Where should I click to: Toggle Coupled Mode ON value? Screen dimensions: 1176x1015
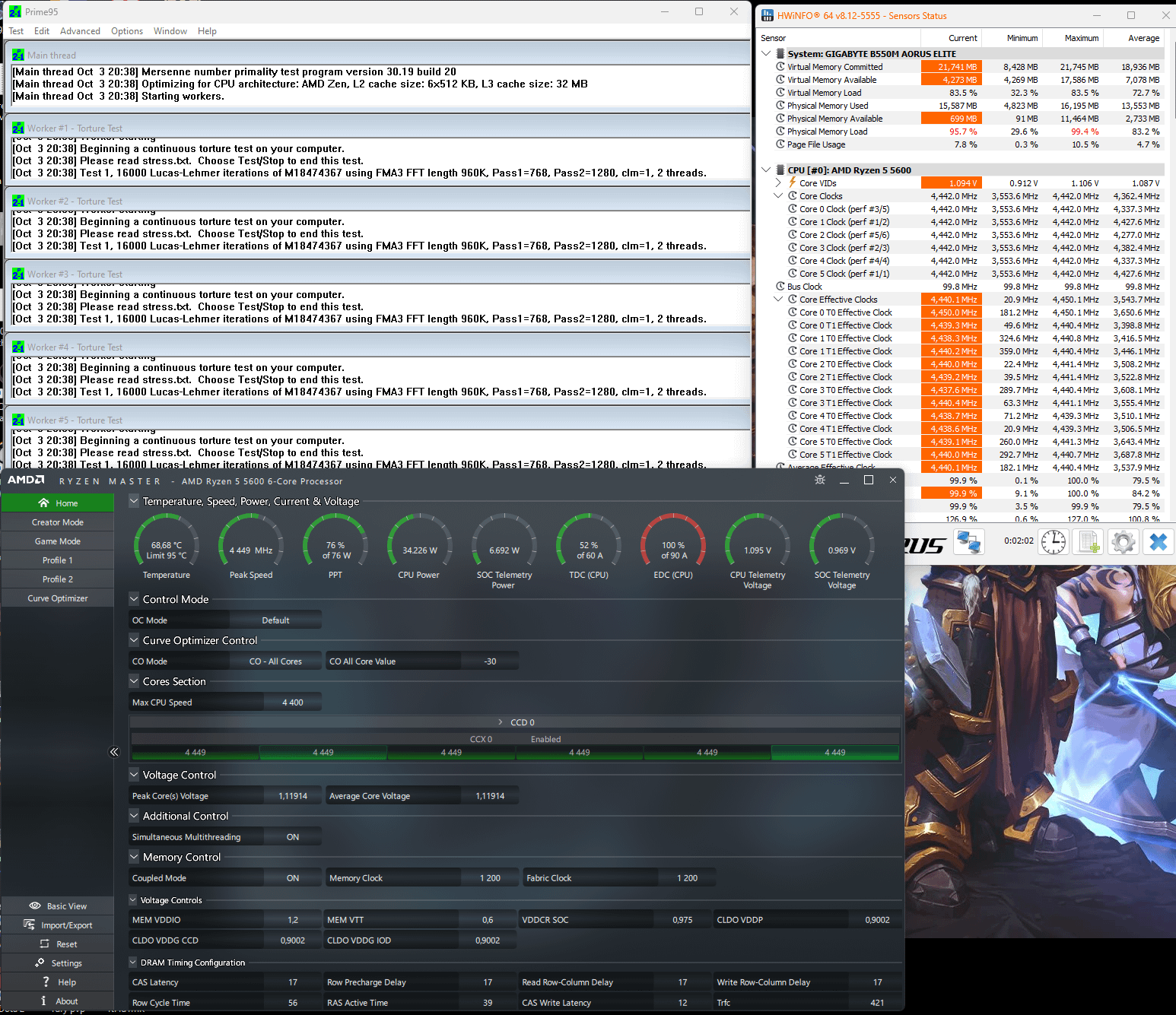[292, 878]
